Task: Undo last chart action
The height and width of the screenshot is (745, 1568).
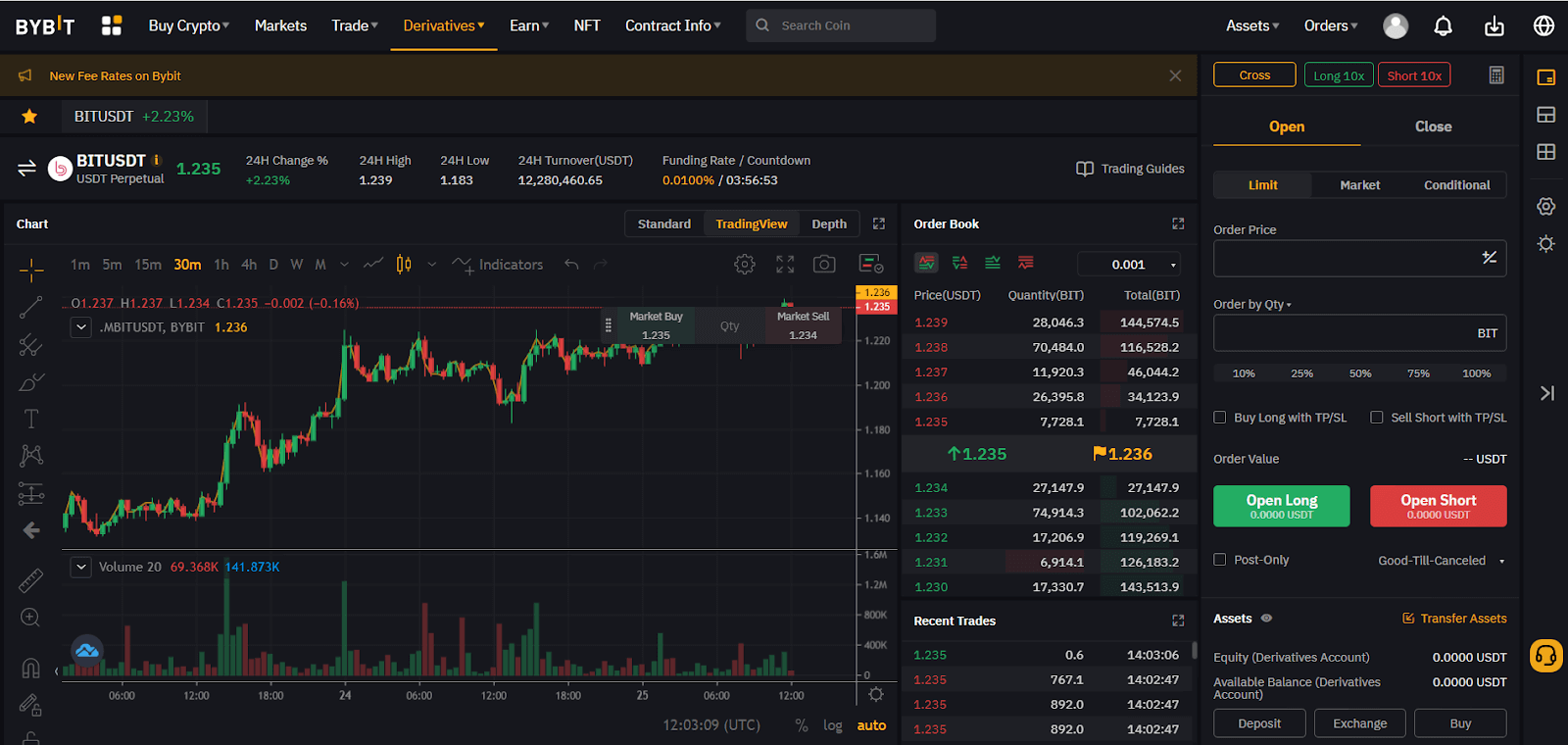Action: [572, 265]
